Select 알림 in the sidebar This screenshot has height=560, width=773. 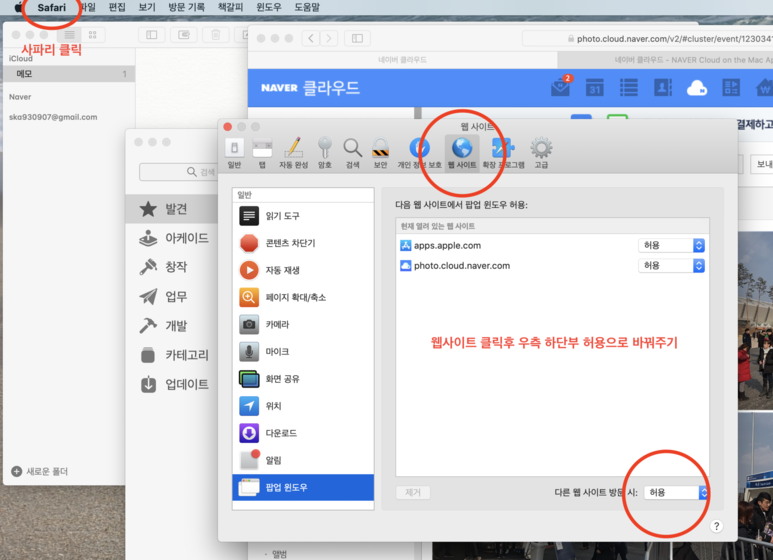point(303,460)
